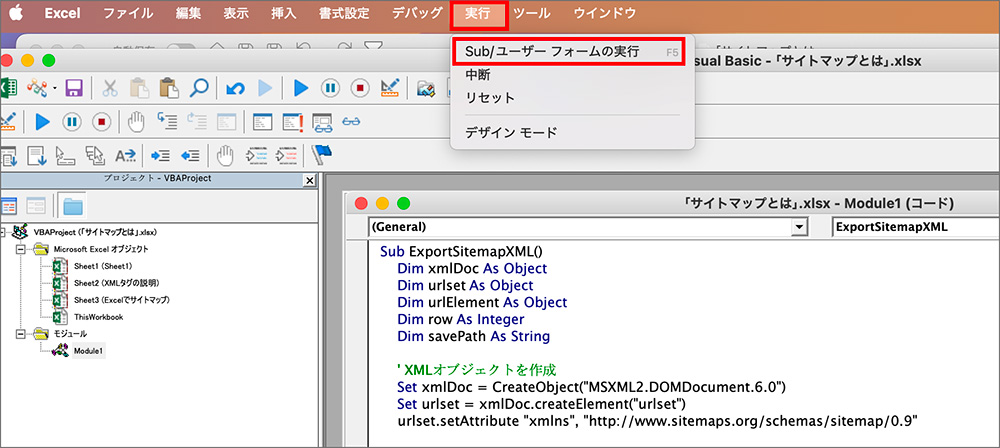Click the scissors Cut icon

pyautogui.click(x=110, y=88)
